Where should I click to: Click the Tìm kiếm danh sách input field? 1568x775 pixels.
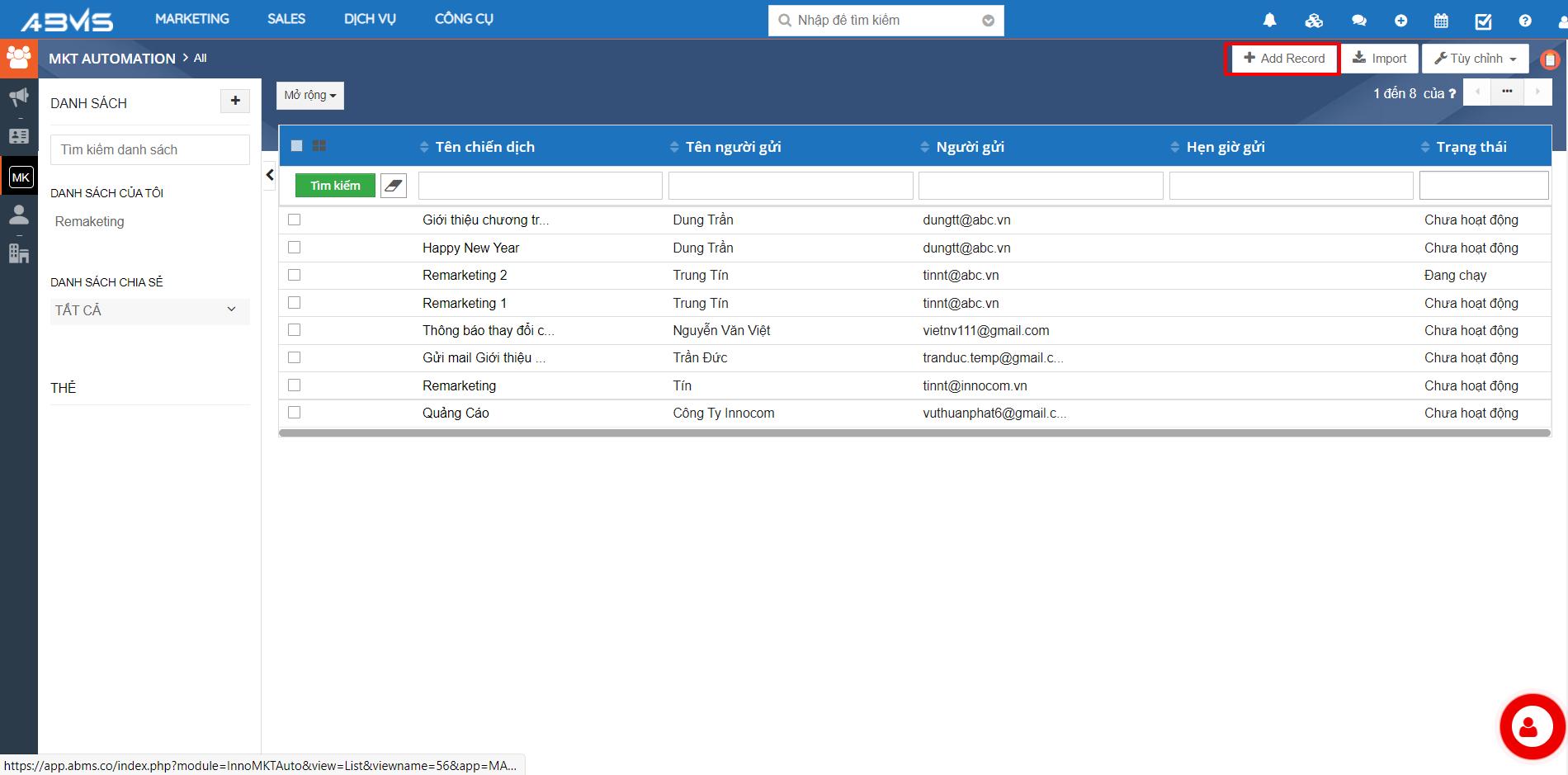(x=149, y=149)
